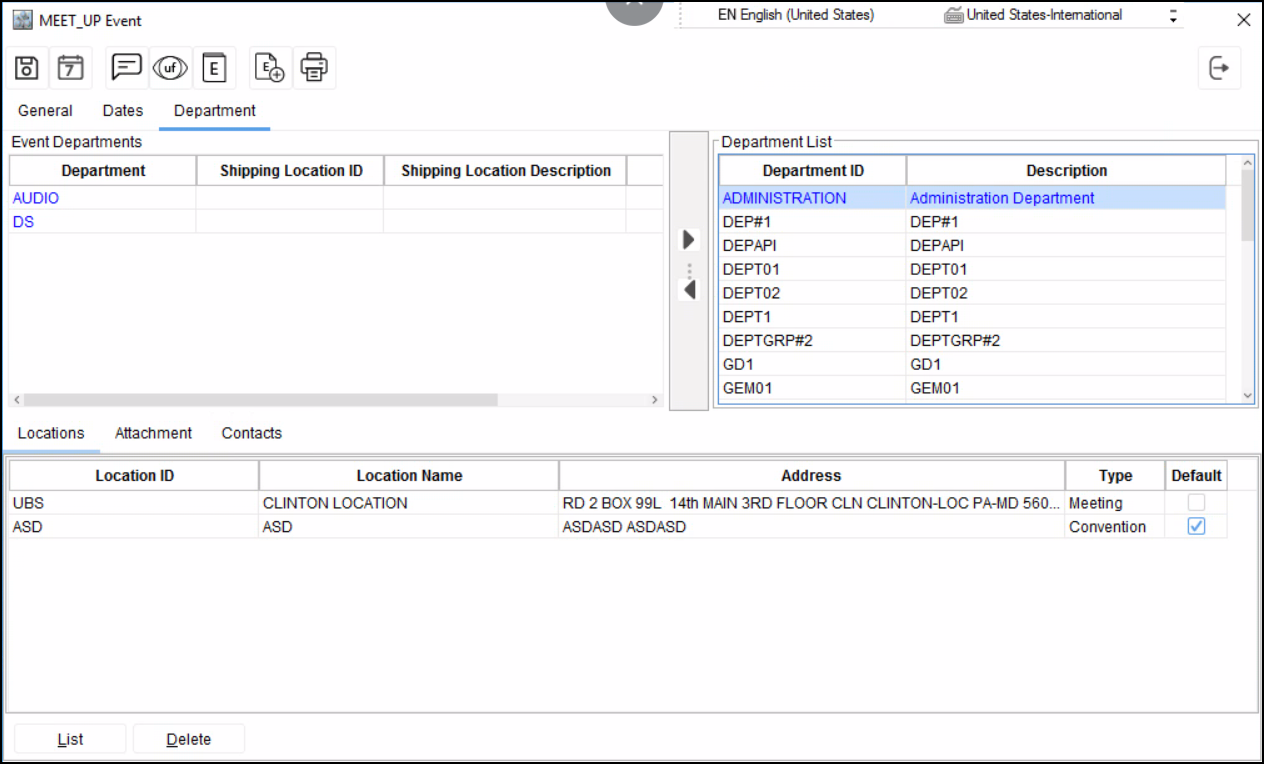Click the 'uf' eye icon
Screen dimensions: 1264x764
click(x=170, y=68)
